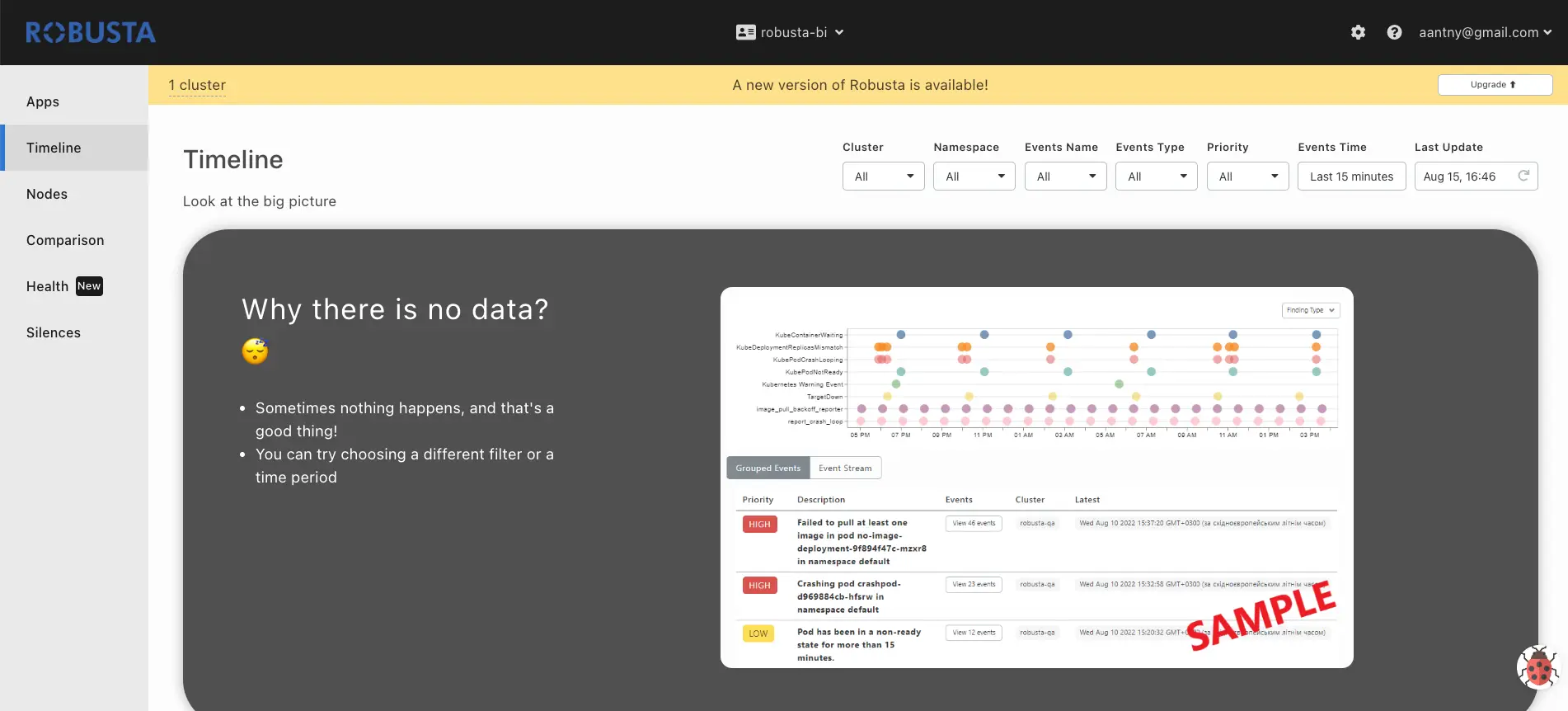Click the refresh icon in Last Update
1568x711 pixels.
pos(1523,176)
